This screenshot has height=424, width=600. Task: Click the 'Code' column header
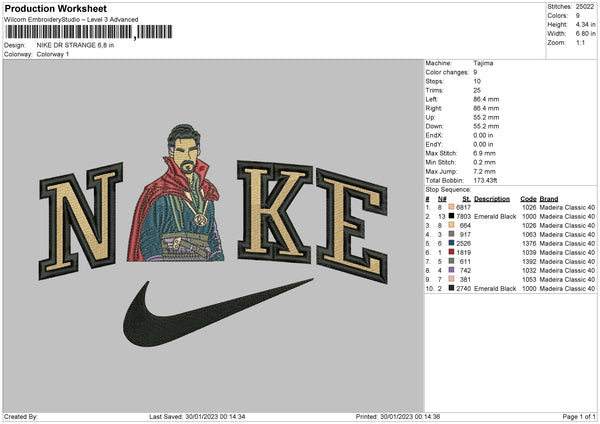528,199
